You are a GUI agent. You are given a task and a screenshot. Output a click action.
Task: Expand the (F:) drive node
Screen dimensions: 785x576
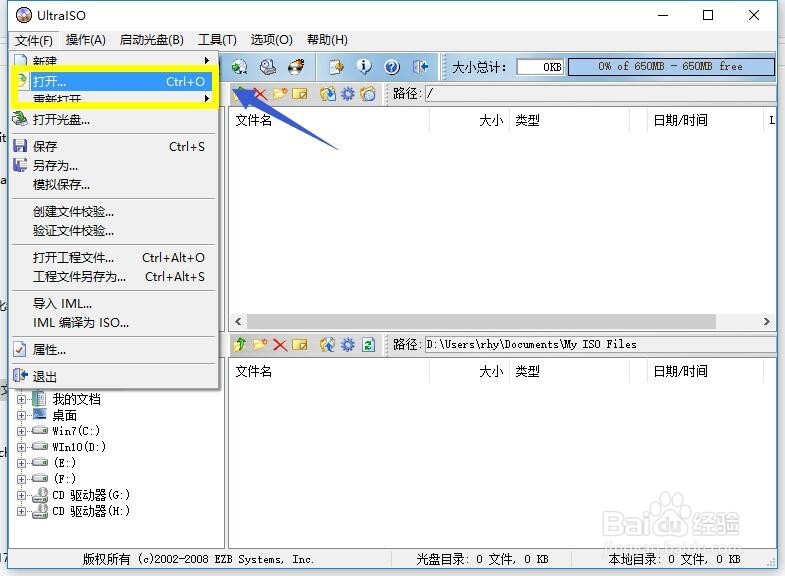pos(21,479)
